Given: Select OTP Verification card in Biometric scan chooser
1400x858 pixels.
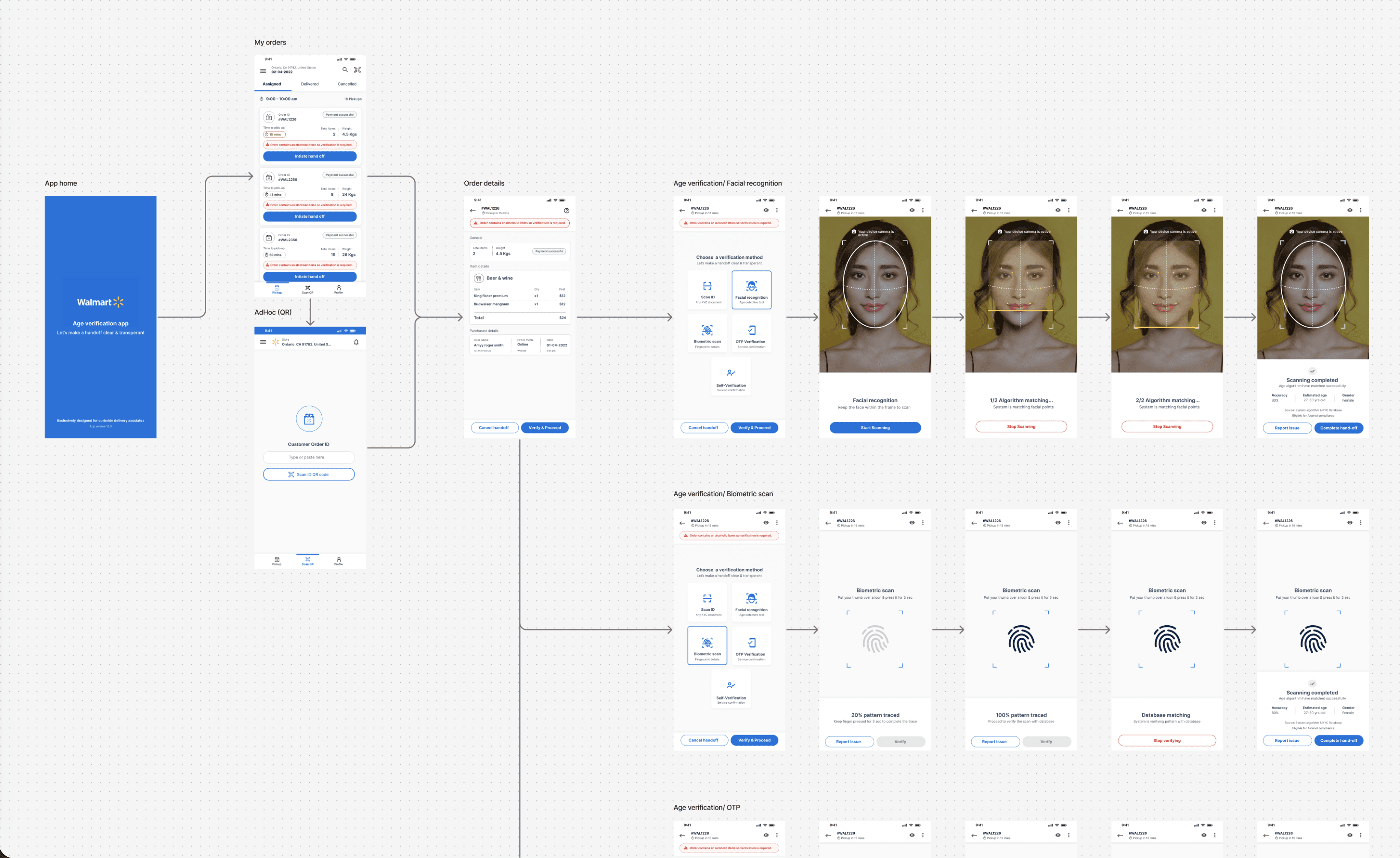Looking at the screenshot, I should (751, 646).
